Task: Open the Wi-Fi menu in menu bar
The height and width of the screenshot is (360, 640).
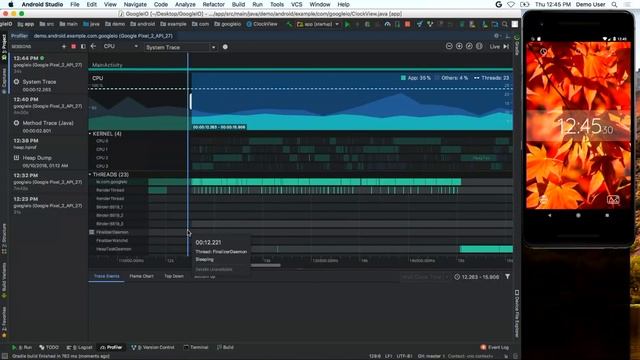Action: [511, 4]
